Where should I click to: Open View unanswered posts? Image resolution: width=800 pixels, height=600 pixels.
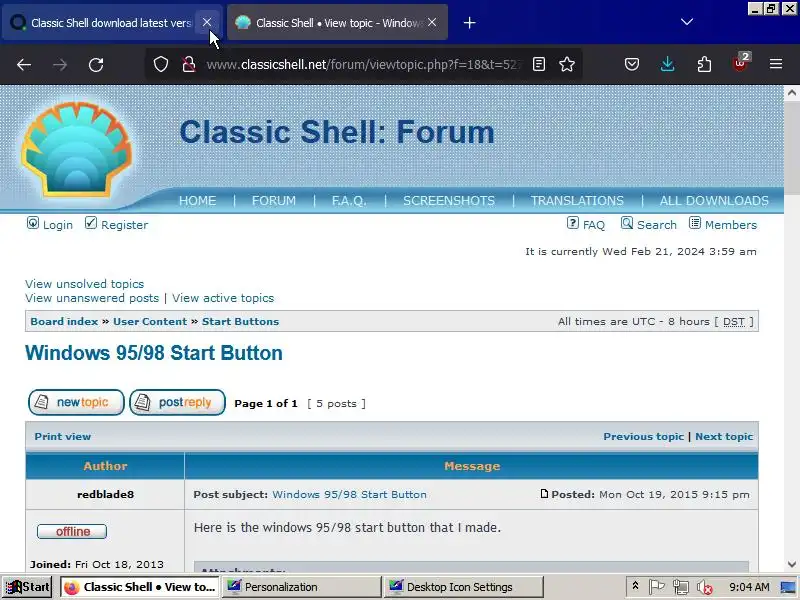(x=92, y=298)
